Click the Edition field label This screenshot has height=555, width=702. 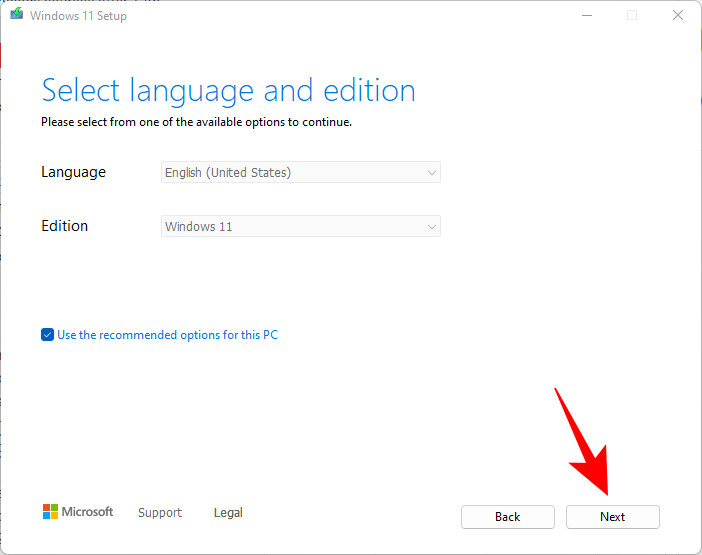coord(65,226)
